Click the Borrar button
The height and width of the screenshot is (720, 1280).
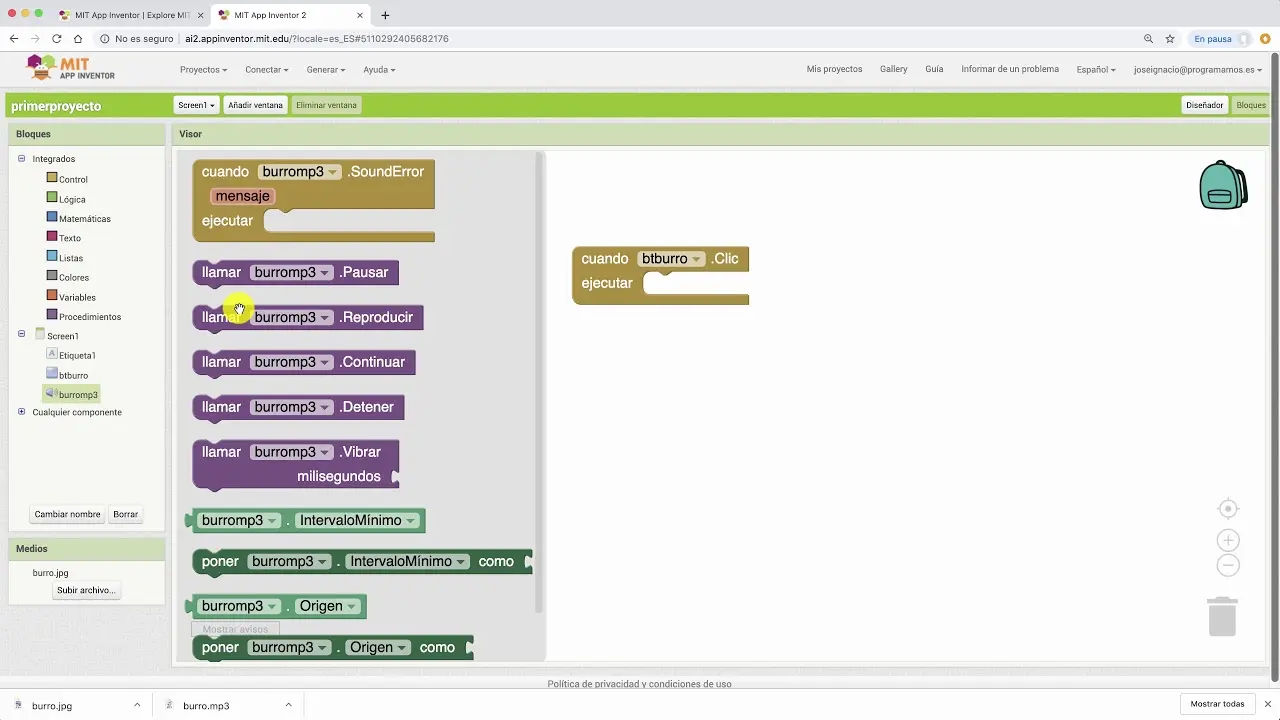tap(125, 514)
